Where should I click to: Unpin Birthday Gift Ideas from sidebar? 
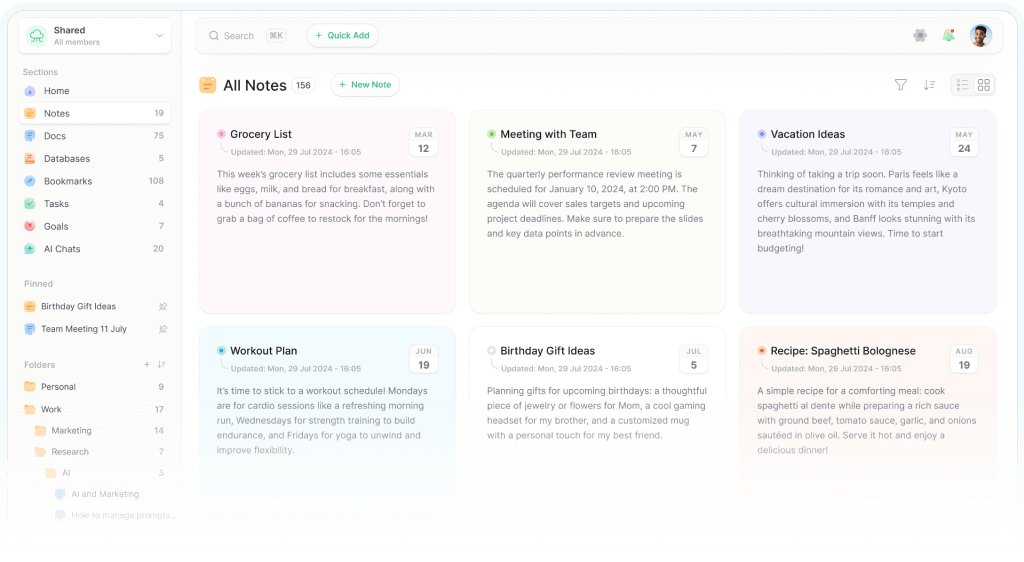pyautogui.click(x=163, y=307)
